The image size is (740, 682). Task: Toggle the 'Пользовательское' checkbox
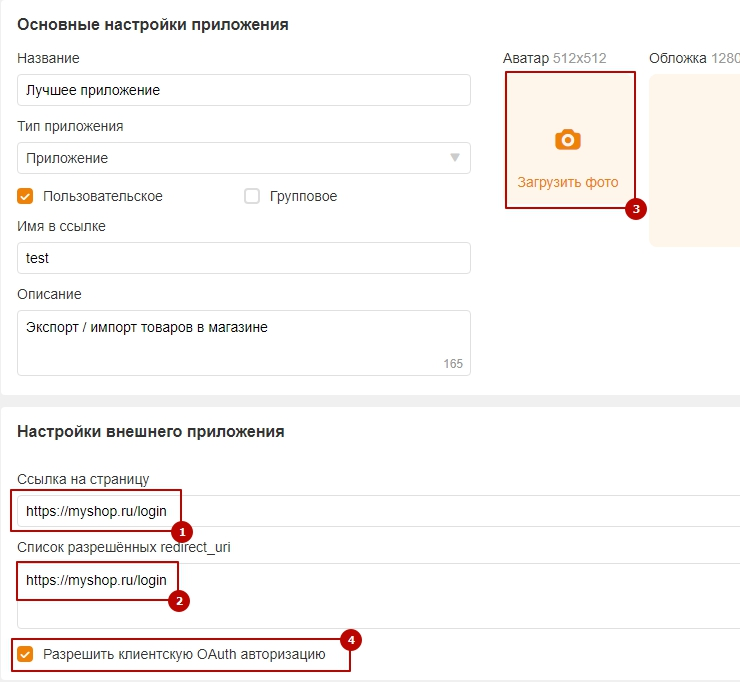click(x=26, y=196)
